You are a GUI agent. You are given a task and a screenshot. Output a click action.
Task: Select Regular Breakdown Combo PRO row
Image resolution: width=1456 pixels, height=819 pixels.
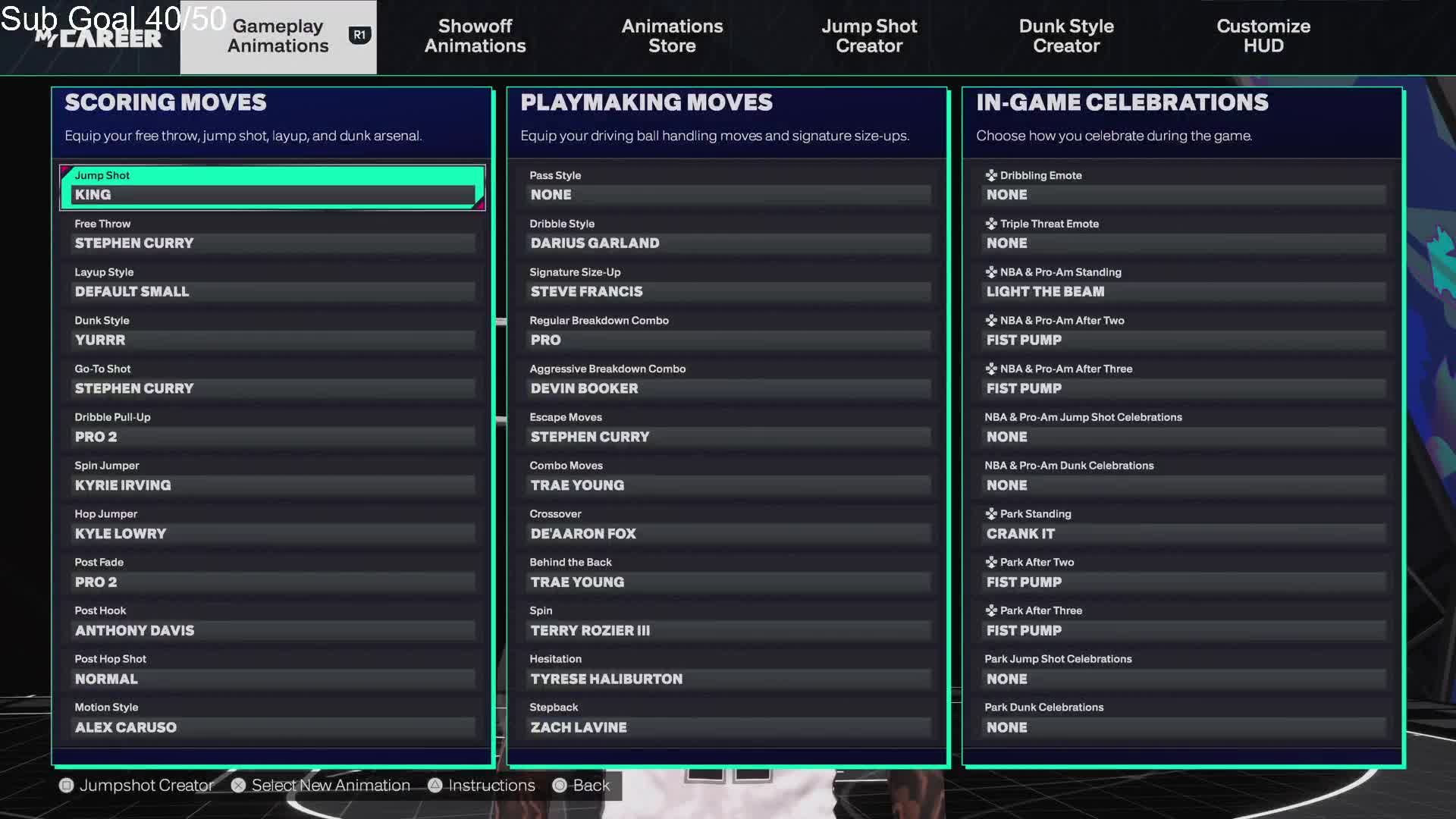728,332
